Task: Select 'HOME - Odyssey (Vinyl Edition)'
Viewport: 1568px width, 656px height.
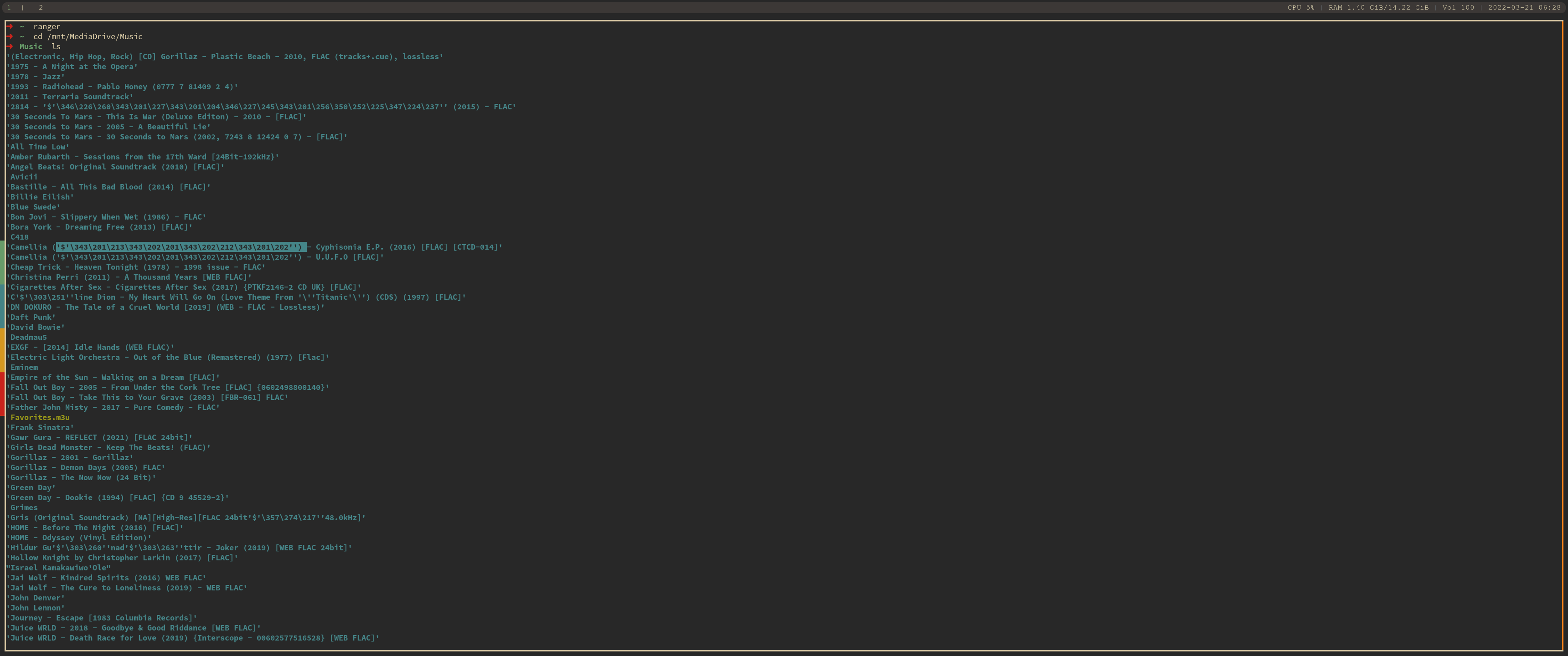Action: click(x=79, y=538)
